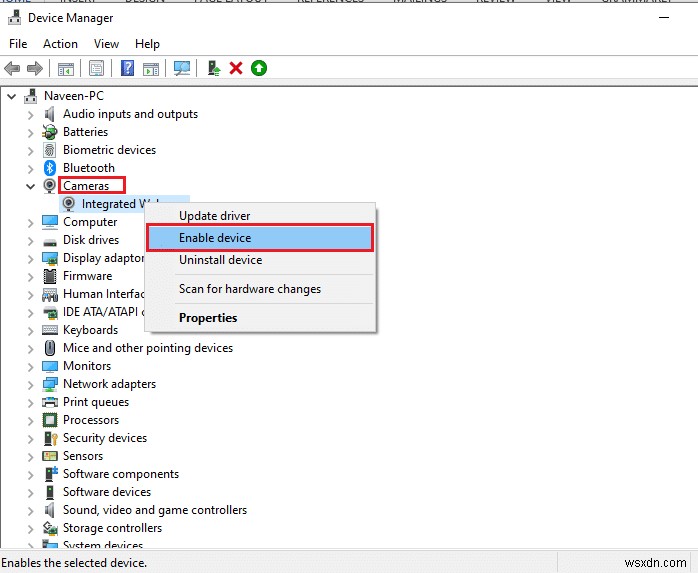Image resolution: width=698 pixels, height=573 pixels.
Task: Collapse the Cameras category chevron
Action: click(x=30, y=186)
